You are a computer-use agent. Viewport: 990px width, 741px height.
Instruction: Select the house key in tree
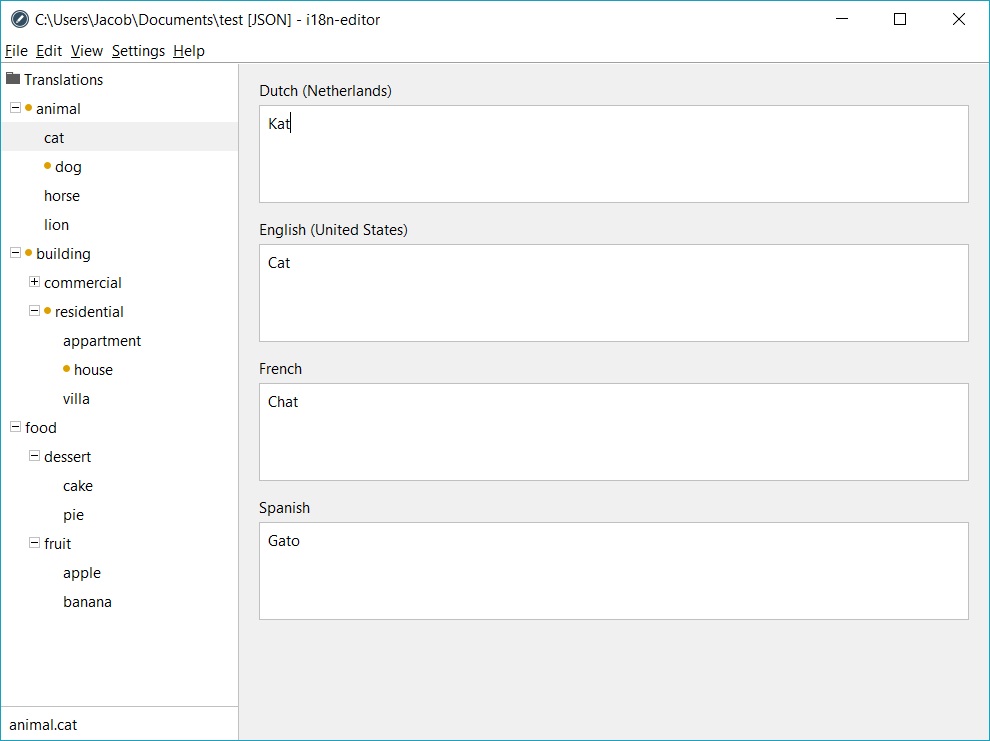(93, 370)
